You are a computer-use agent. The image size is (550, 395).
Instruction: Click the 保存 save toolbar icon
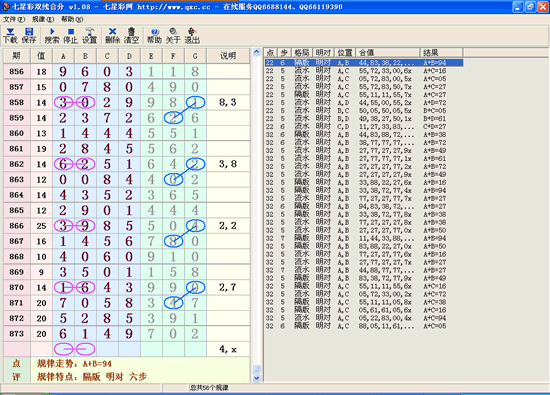tap(29, 36)
